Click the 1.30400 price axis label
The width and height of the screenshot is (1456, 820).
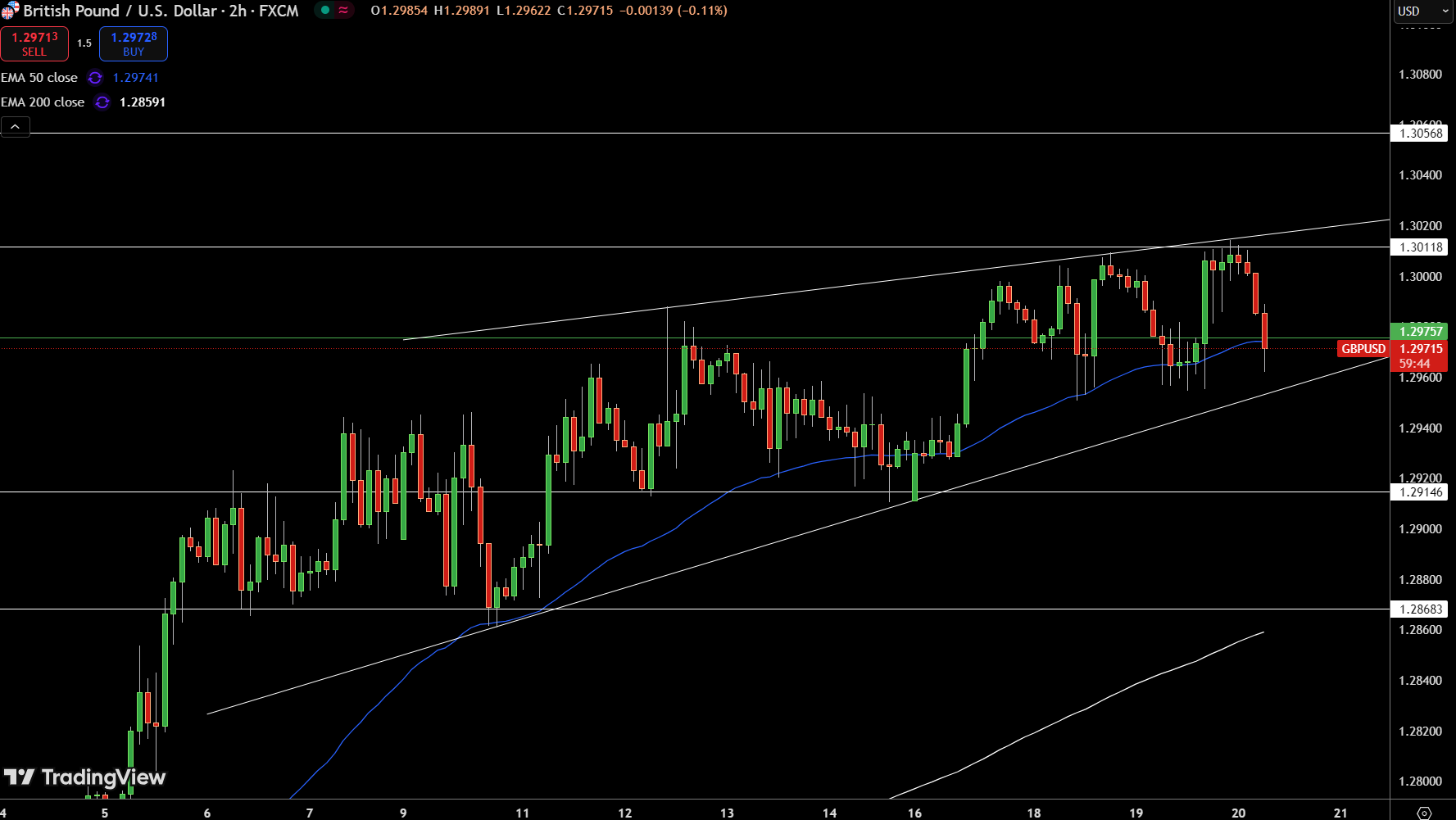click(x=1420, y=175)
